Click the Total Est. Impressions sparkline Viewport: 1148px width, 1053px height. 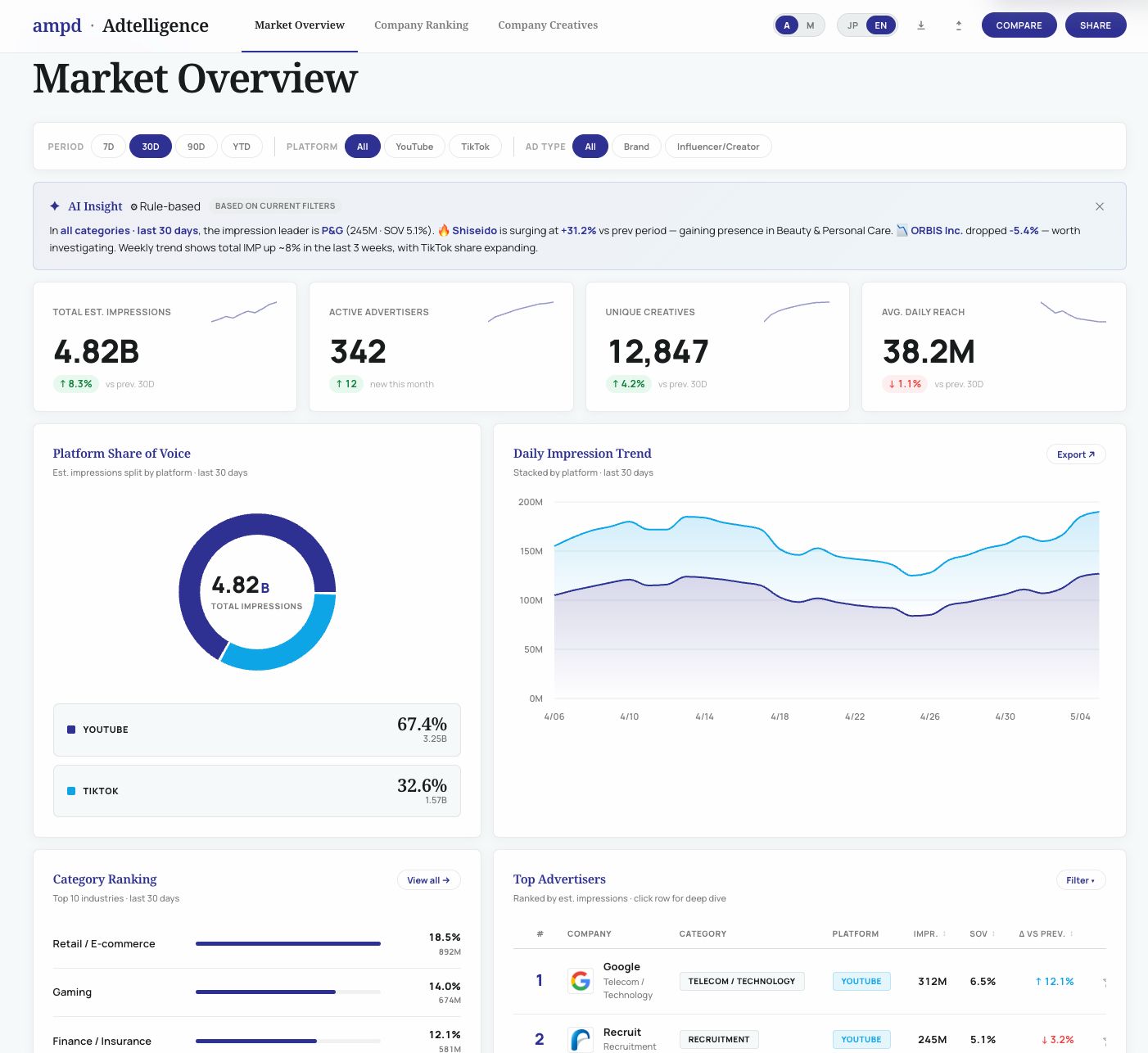244,312
